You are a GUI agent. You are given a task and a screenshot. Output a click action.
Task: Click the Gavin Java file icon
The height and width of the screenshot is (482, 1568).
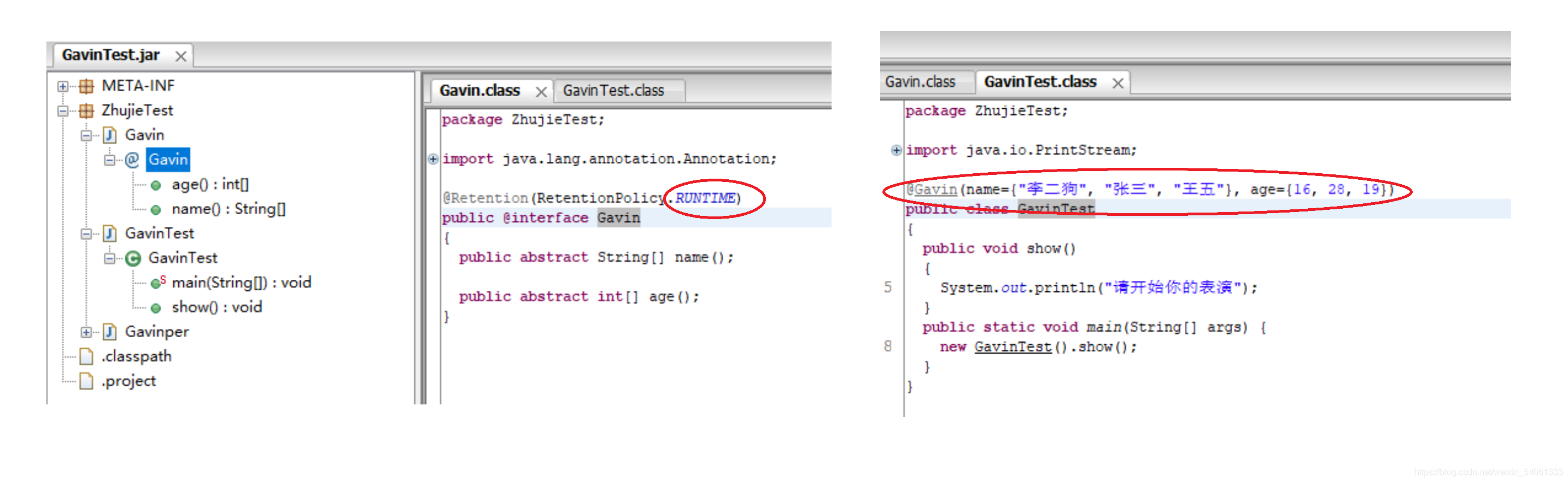109,135
